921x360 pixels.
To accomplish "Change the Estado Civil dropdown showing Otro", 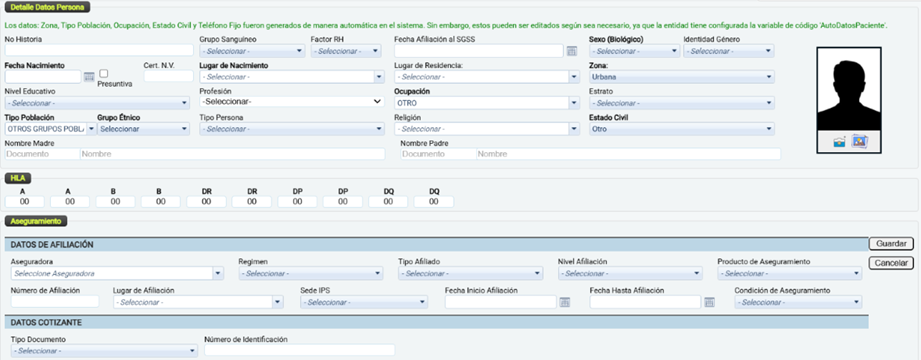I will point(681,129).
